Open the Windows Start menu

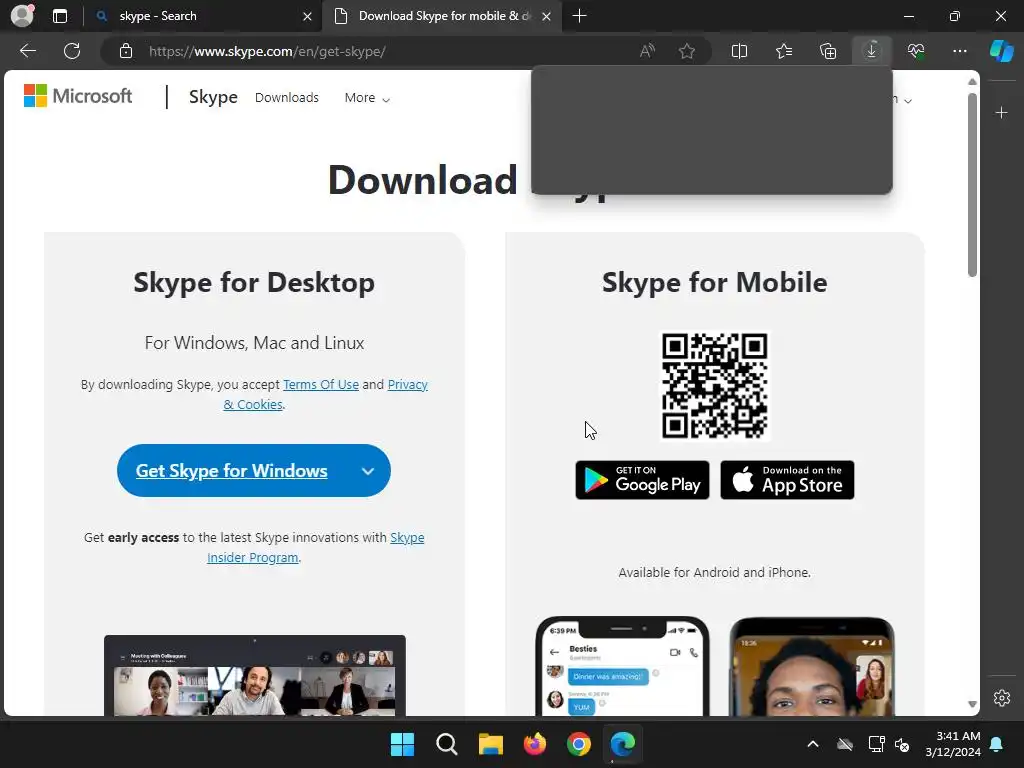click(402, 744)
